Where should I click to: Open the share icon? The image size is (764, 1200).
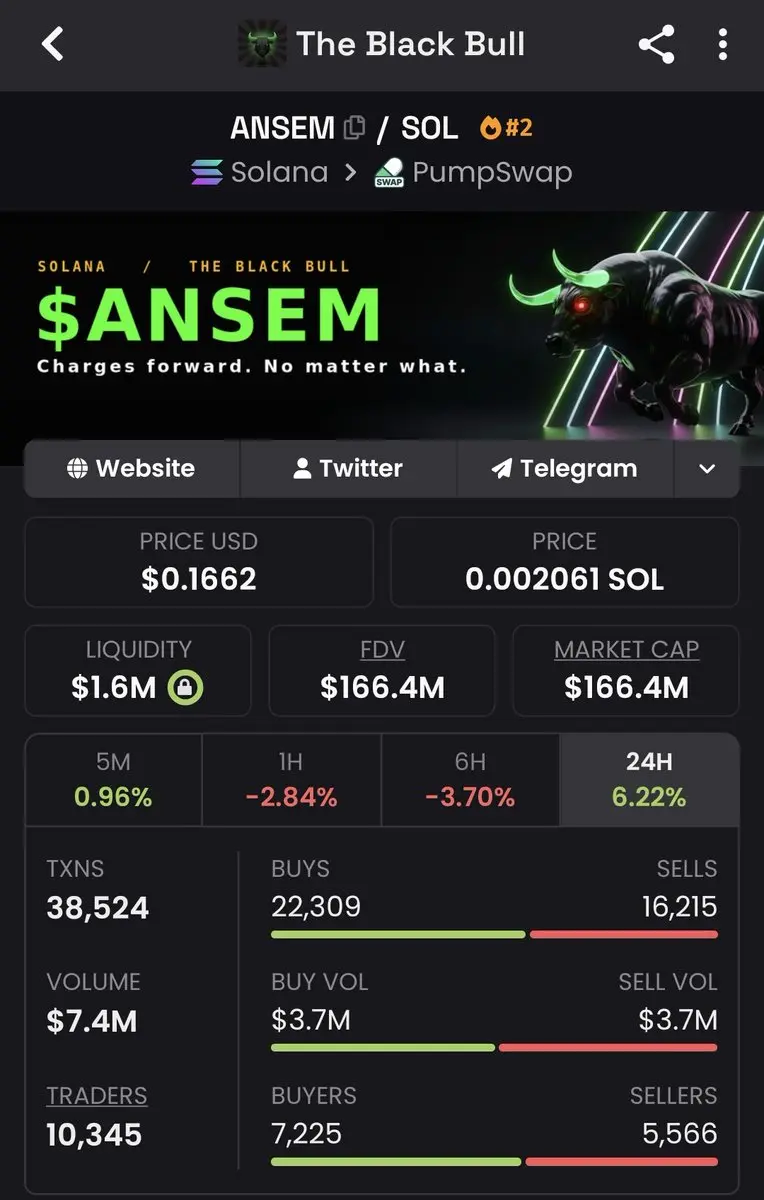[x=656, y=44]
